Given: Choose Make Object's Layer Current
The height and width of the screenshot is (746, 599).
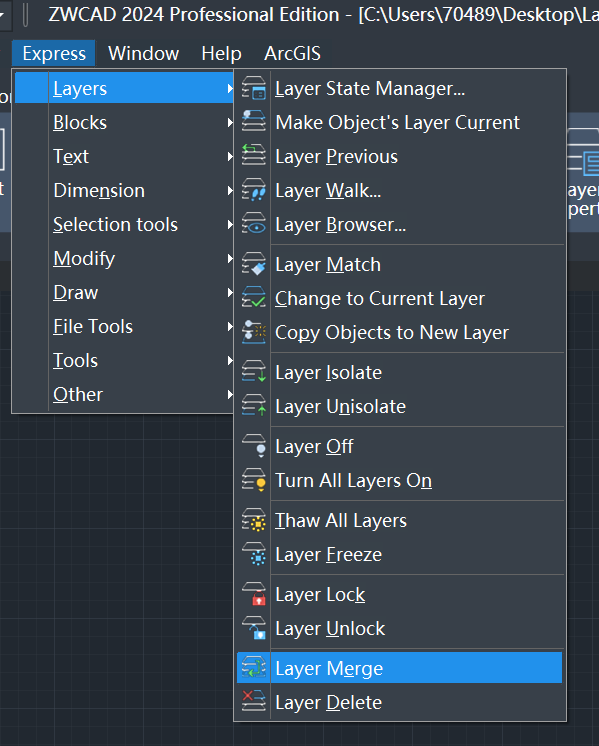Looking at the screenshot, I should pos(400,122).
